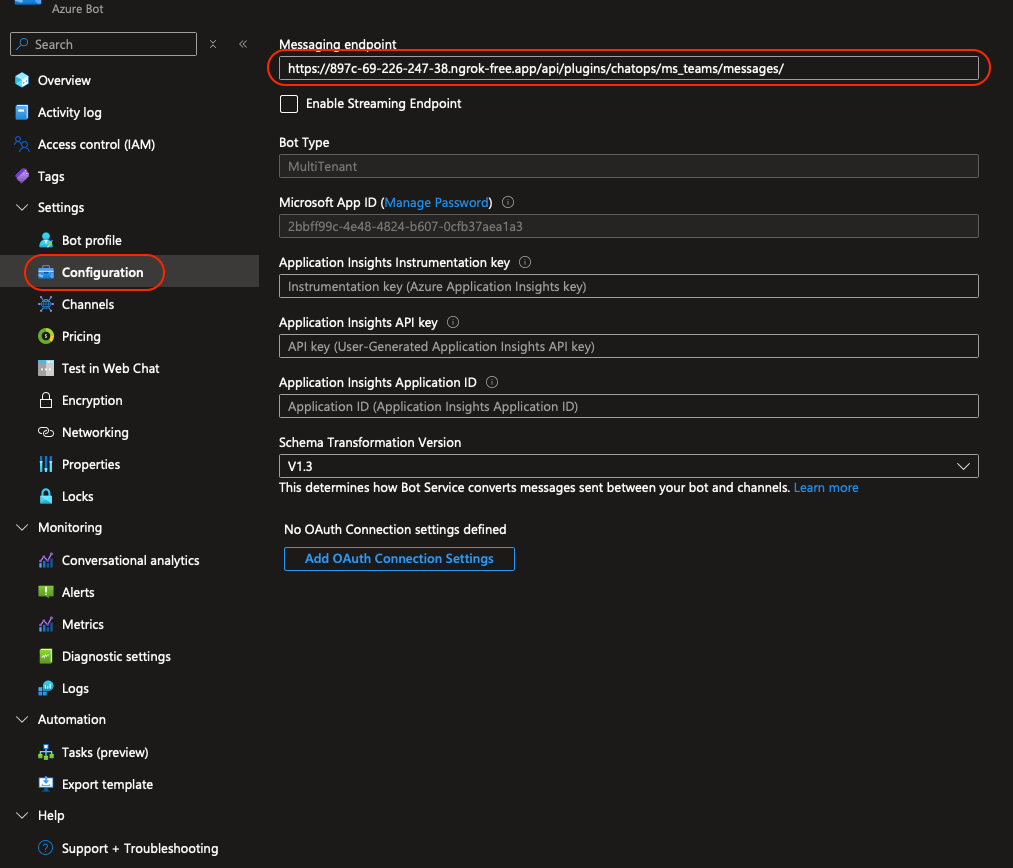Select the Channels menu entry
This screenshot has width=1013, height=868.
pyautogui.click(x=88, y=304)
